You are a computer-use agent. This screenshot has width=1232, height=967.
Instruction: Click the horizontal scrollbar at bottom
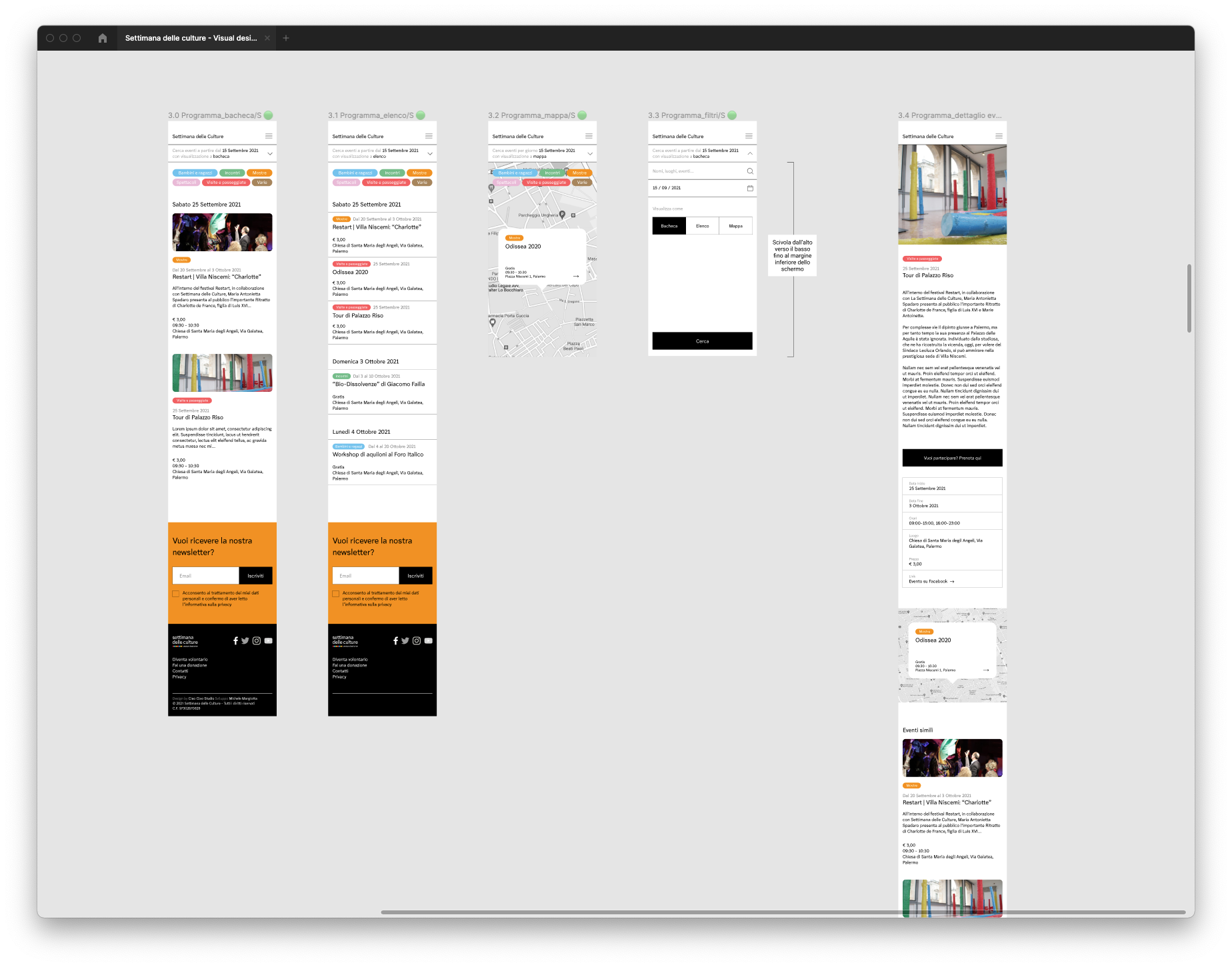click(783, 912)
